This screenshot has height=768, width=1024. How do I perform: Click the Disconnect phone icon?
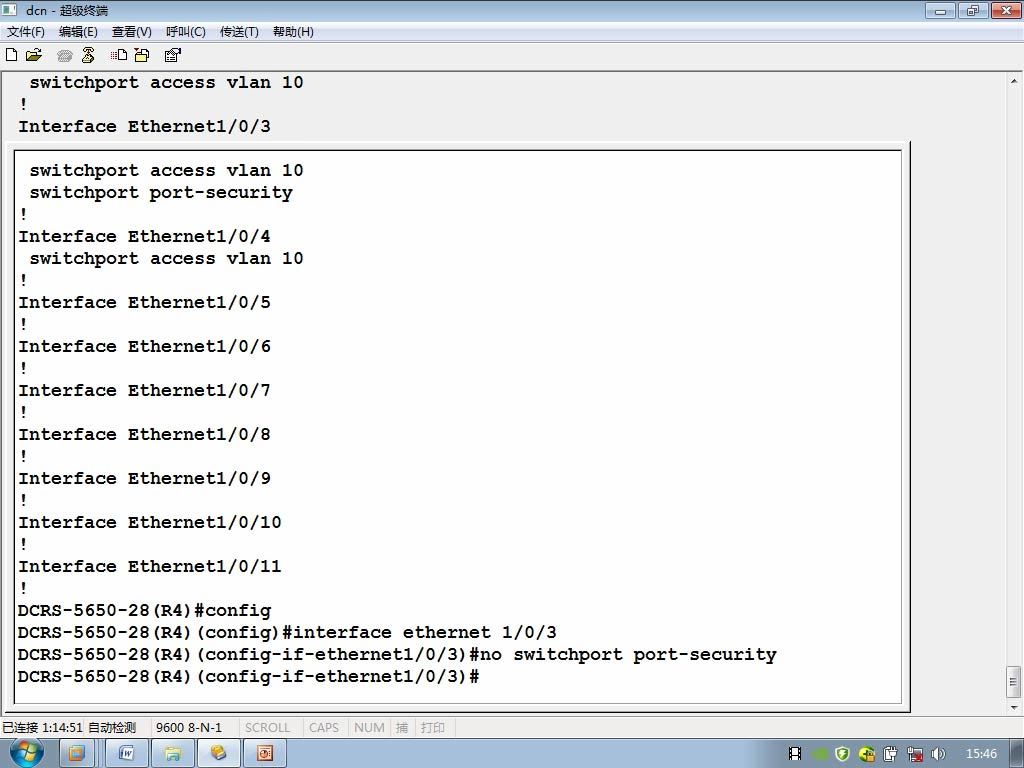point(88,56)
